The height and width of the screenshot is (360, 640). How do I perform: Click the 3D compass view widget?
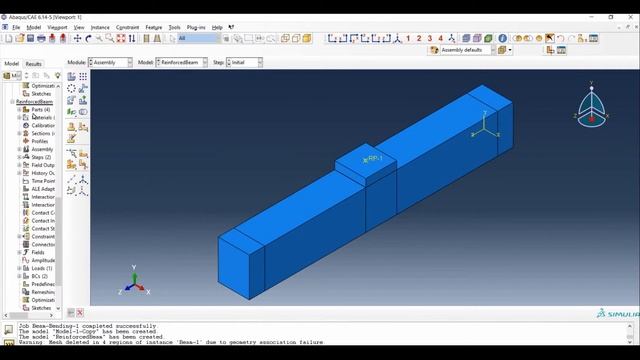click(591, 106)
